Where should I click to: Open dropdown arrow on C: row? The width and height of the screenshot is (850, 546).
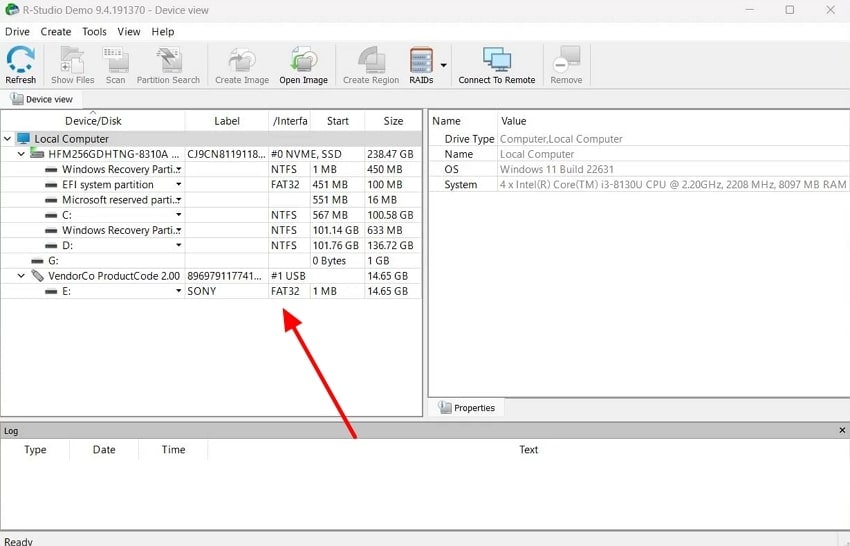(x=178, y=215)
